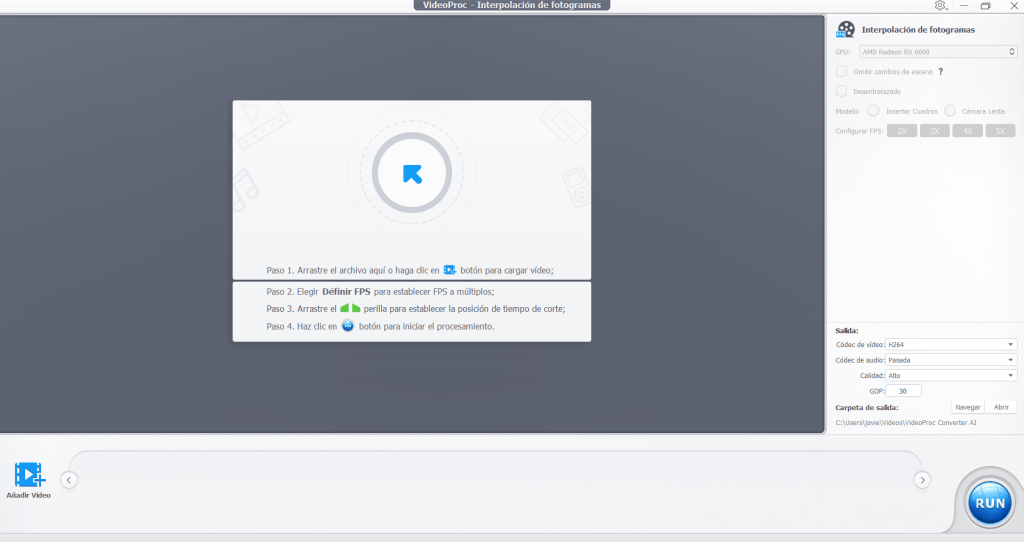Click the 'Carpeta de salida:' label
1024x542 pixels.
[867, 407]
